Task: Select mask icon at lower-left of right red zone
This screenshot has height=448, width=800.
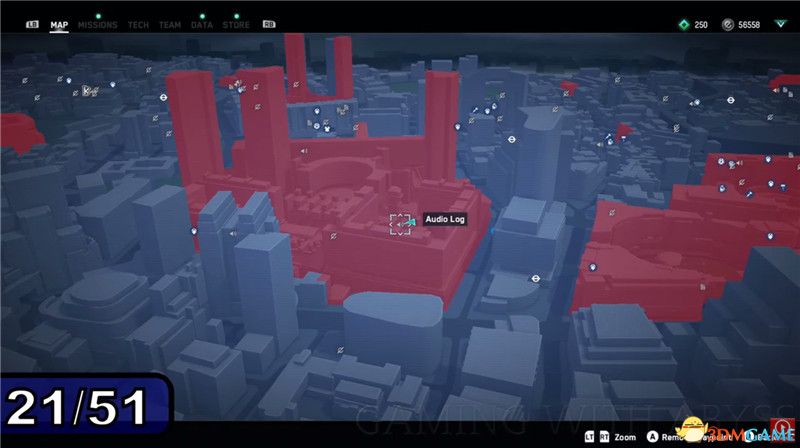Action: [592, 267]
